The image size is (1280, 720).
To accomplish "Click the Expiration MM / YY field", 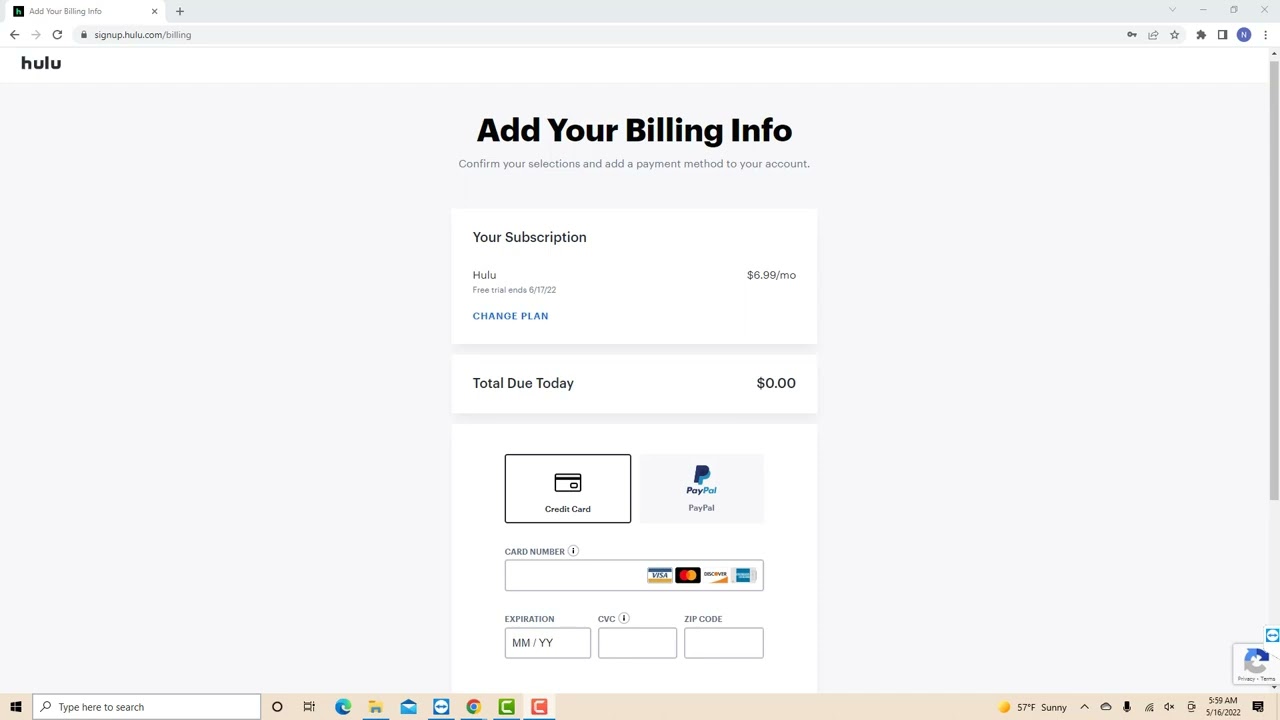I will 547,643.
